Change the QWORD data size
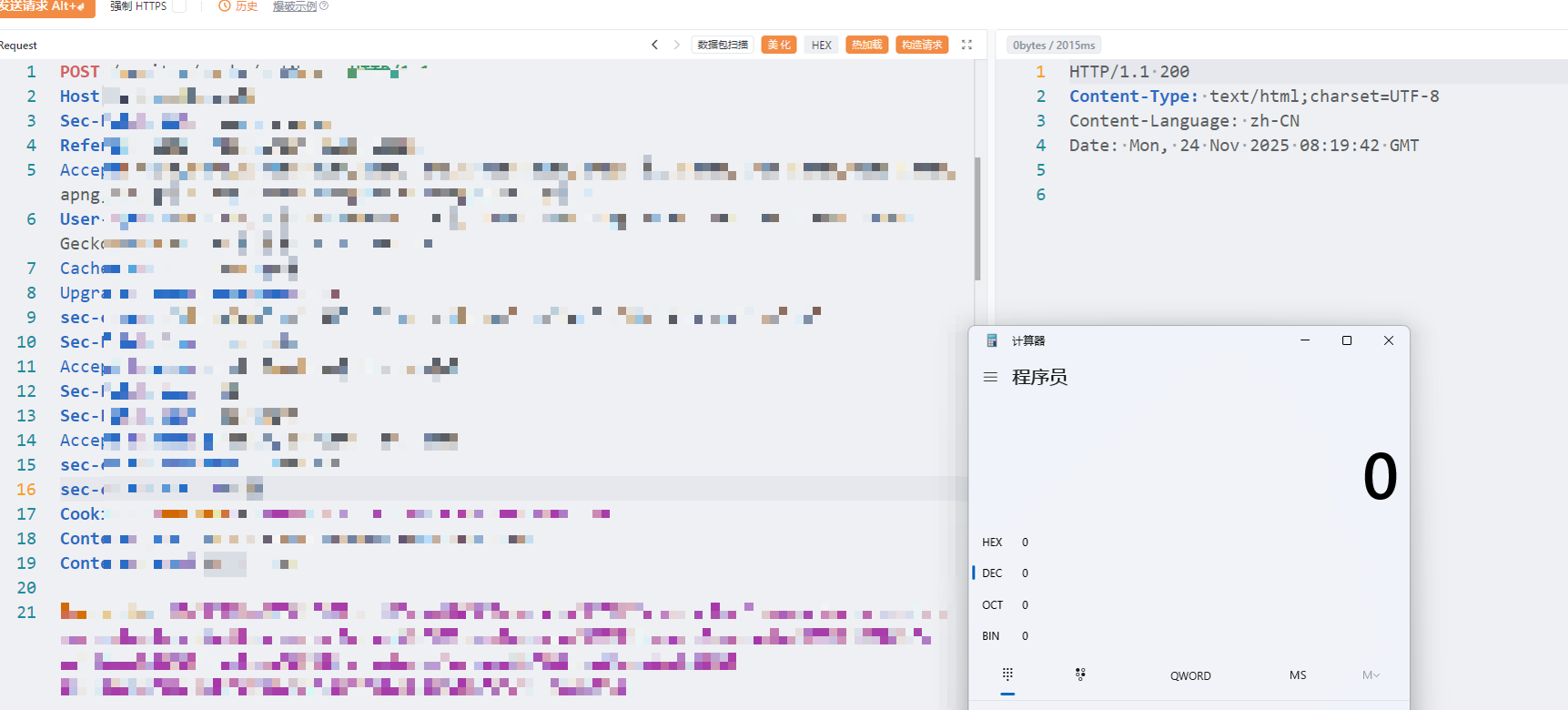This screenshot has height=710, width=1568. [x=1190, y=675]
